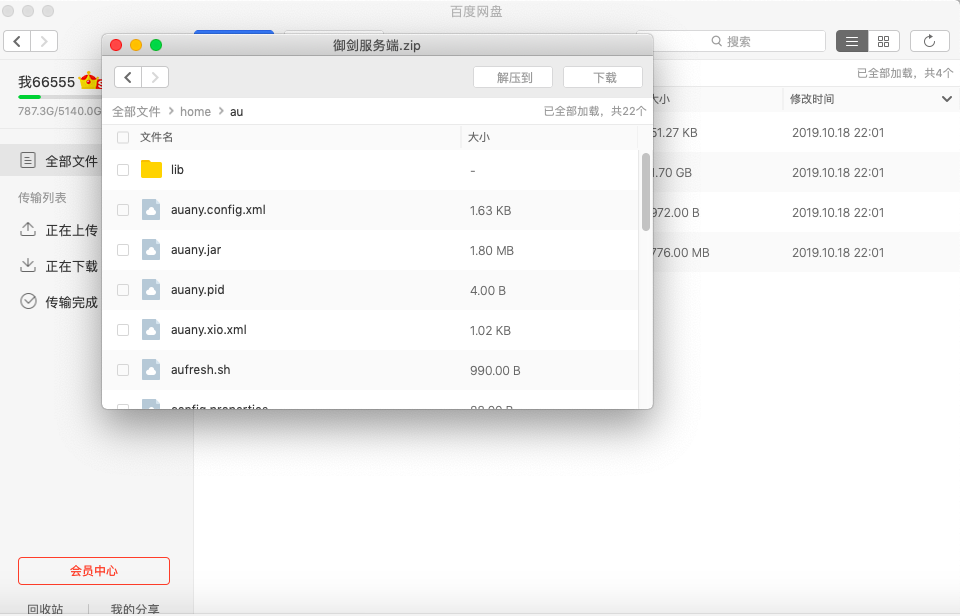The height and width of the screenshot is (616, 960).
Task: Click back arrow in zip preview window
Action: pyautogui.click(x=128, y=77)
